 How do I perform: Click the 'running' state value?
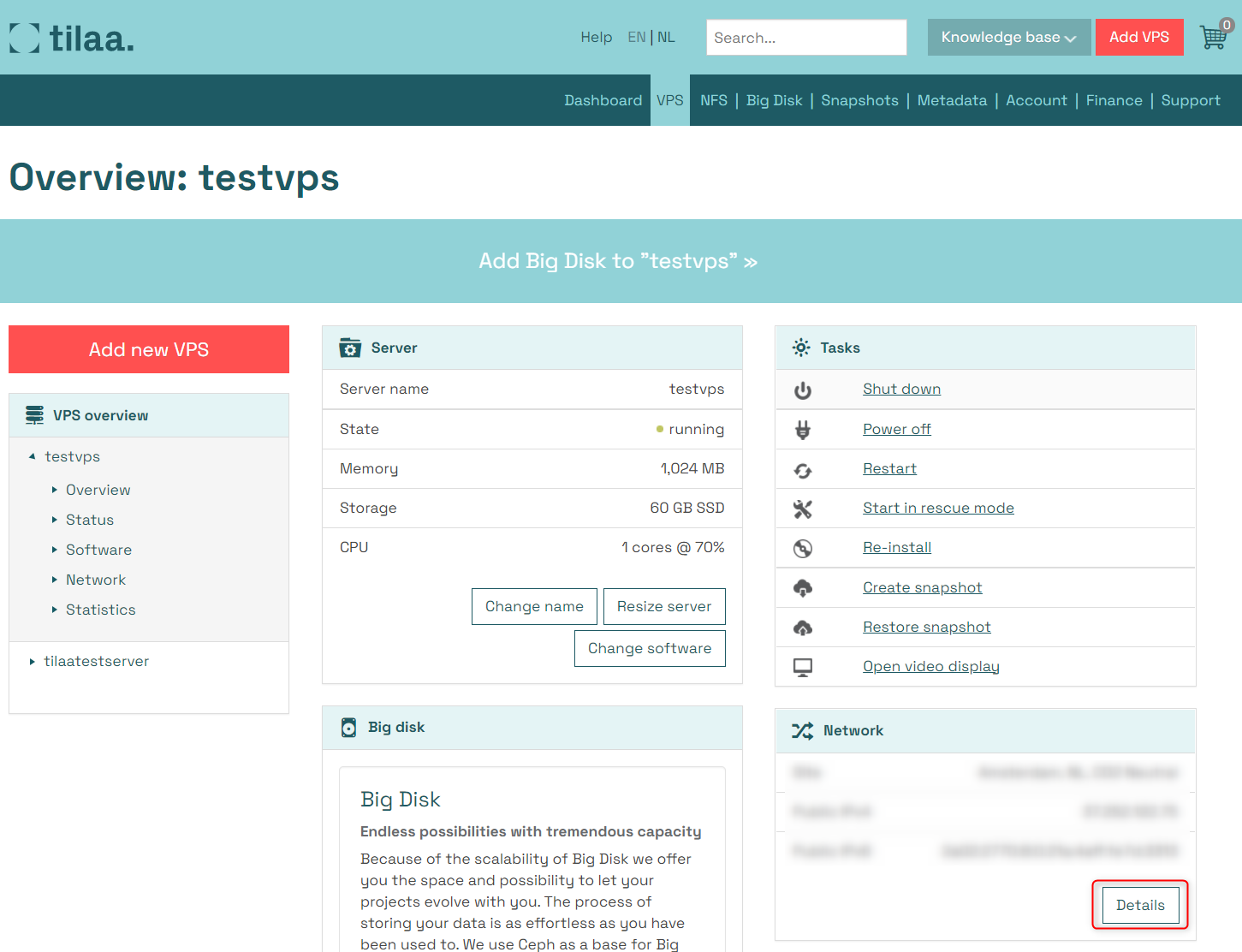(x=696, y=429)
